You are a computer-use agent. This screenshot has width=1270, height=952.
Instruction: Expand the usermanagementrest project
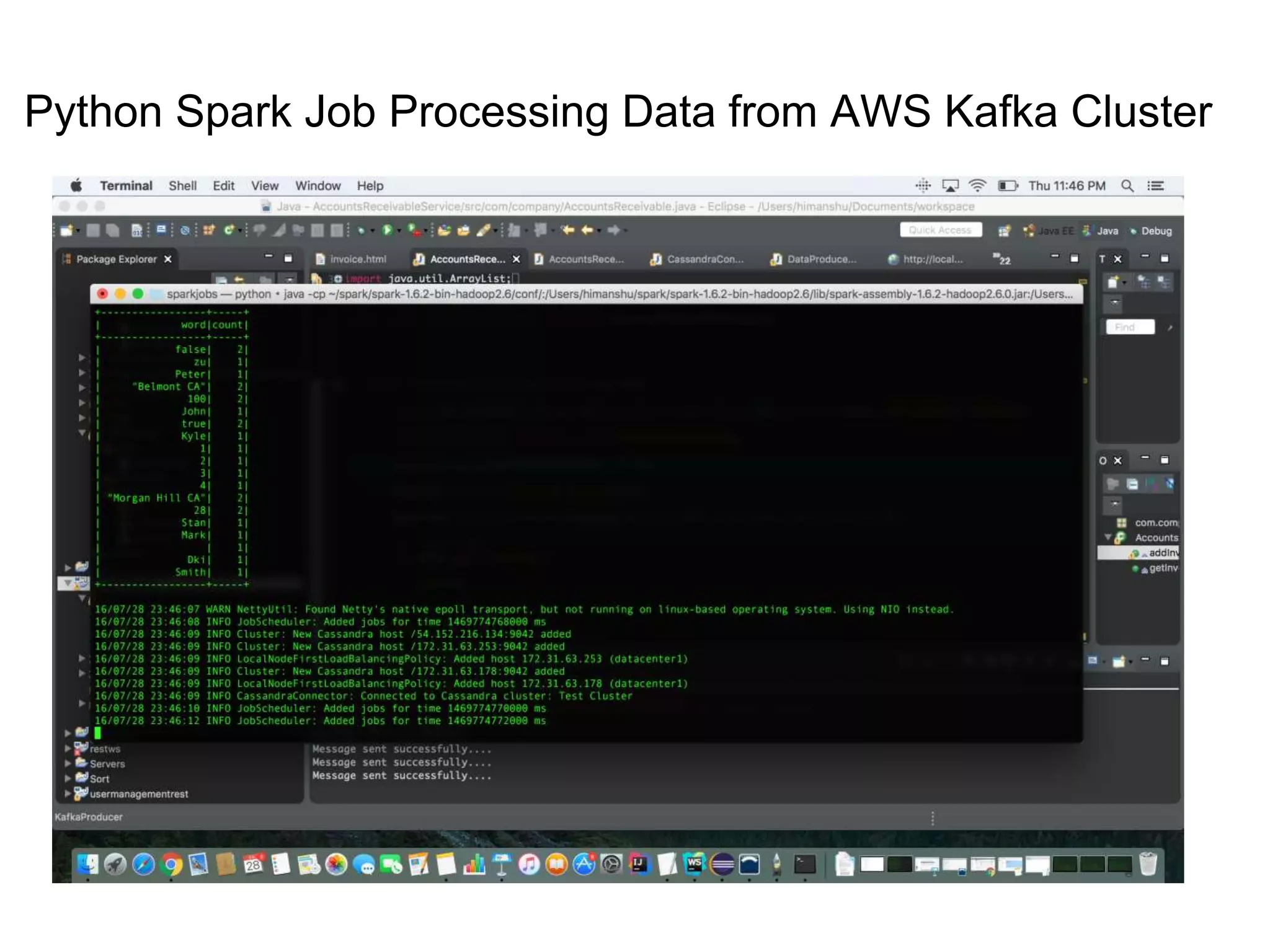[68, 793]
